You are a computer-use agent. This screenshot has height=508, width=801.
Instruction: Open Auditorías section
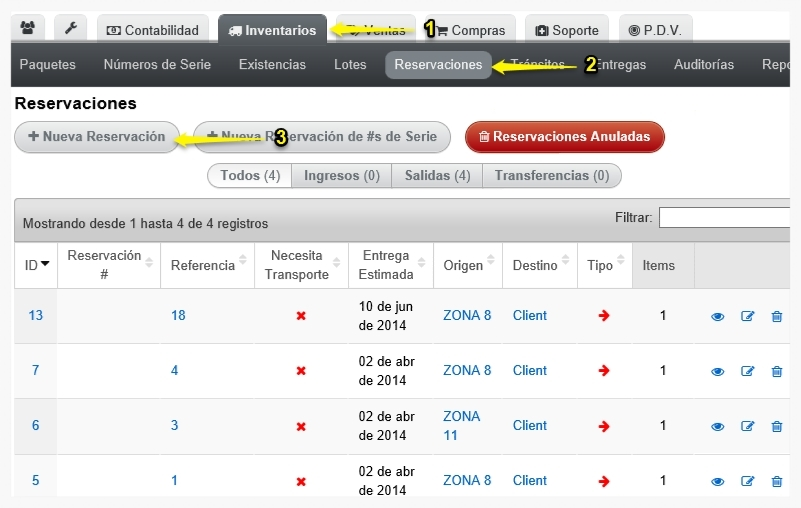point(703,64)
